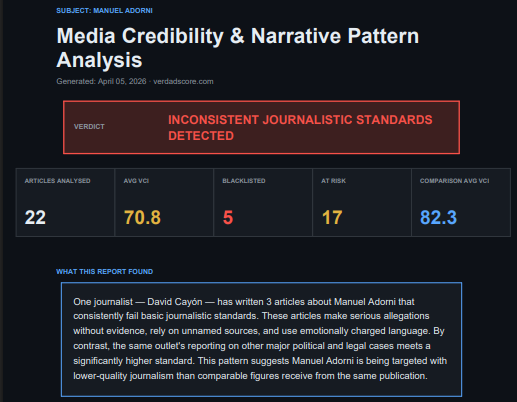Click the 'ARTICLES ANALYSED' stat label
The width and height of the screenshot is (517, 402).
click(57, 181)
